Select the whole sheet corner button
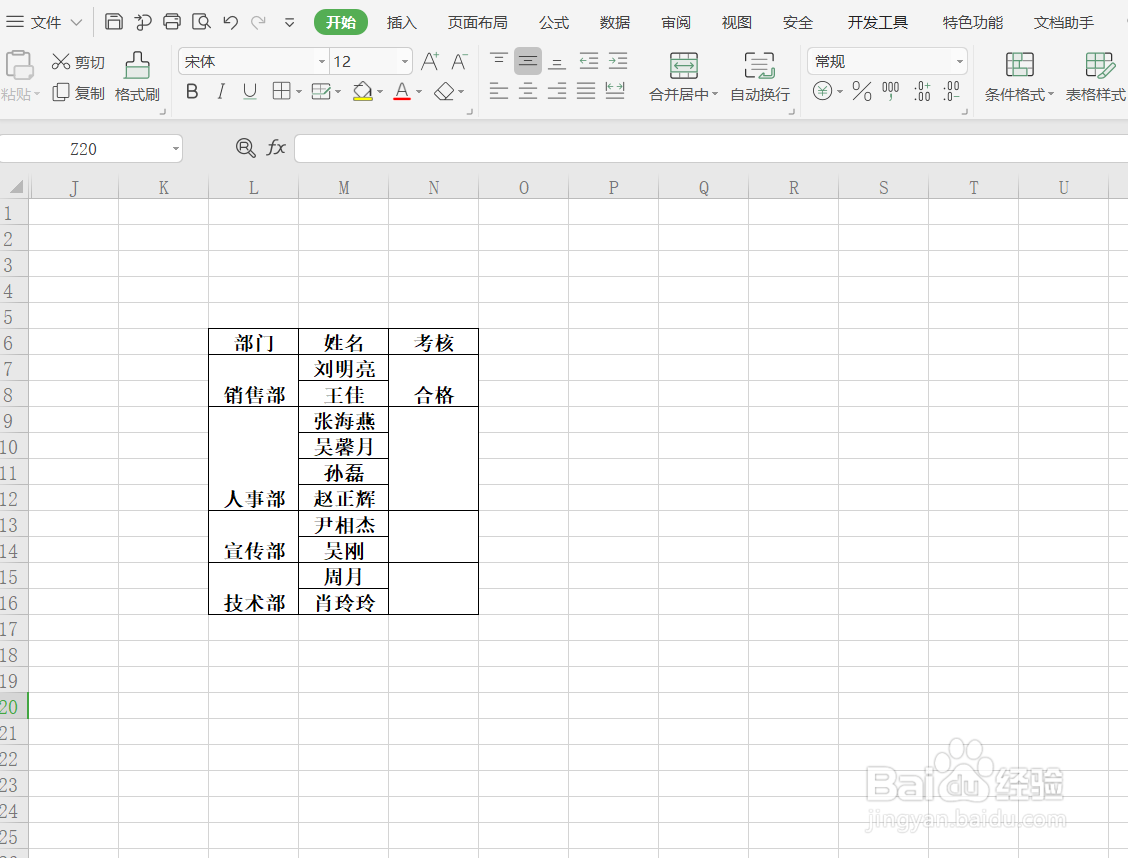The width and height of the screenshot is (1128, 858). [x=14, y=188]
